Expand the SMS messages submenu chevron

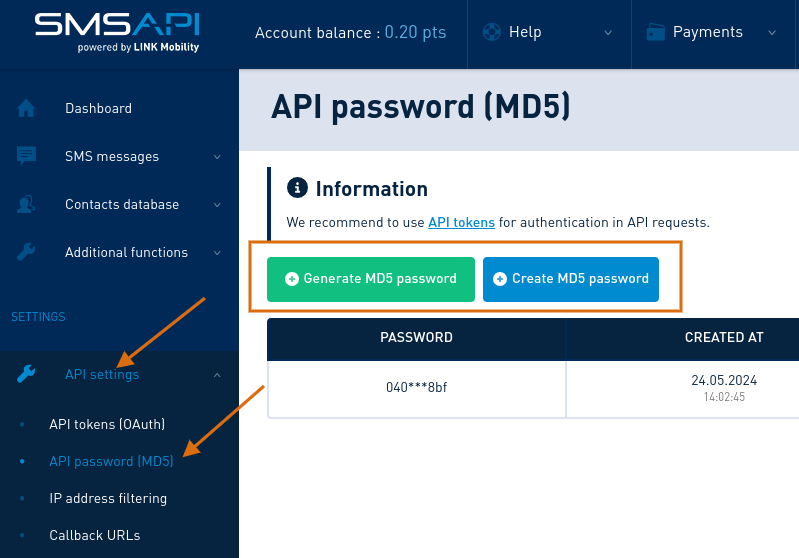tap(217, 156)
